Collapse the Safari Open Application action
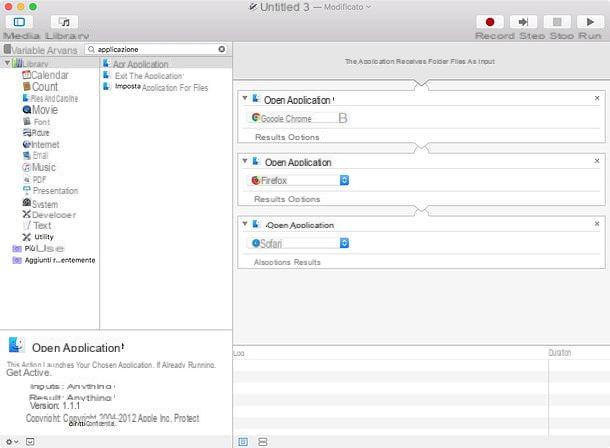This screenshot has height=448, width=610. click(245, 224)
